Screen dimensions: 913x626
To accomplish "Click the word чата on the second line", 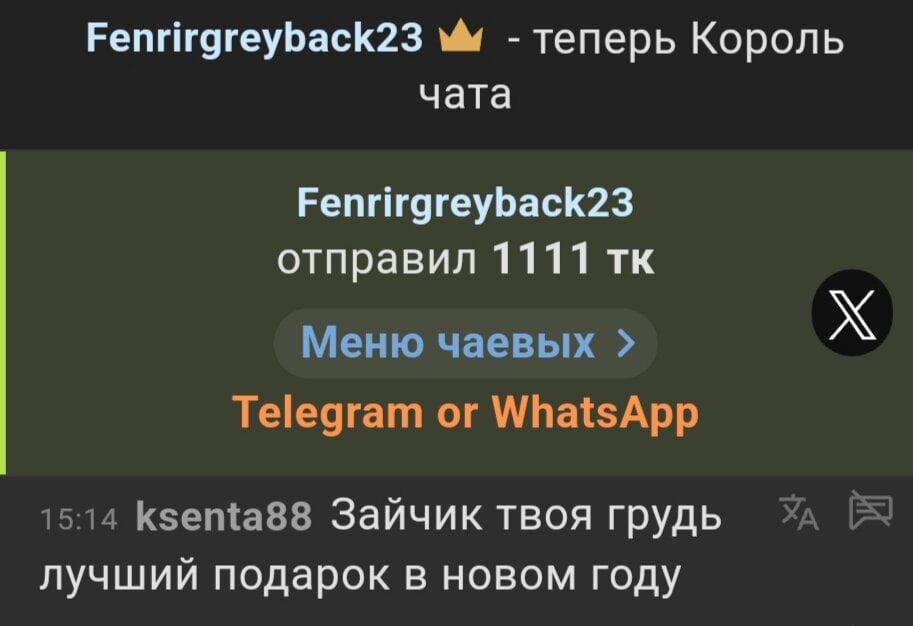I will (x=465, y=94).
